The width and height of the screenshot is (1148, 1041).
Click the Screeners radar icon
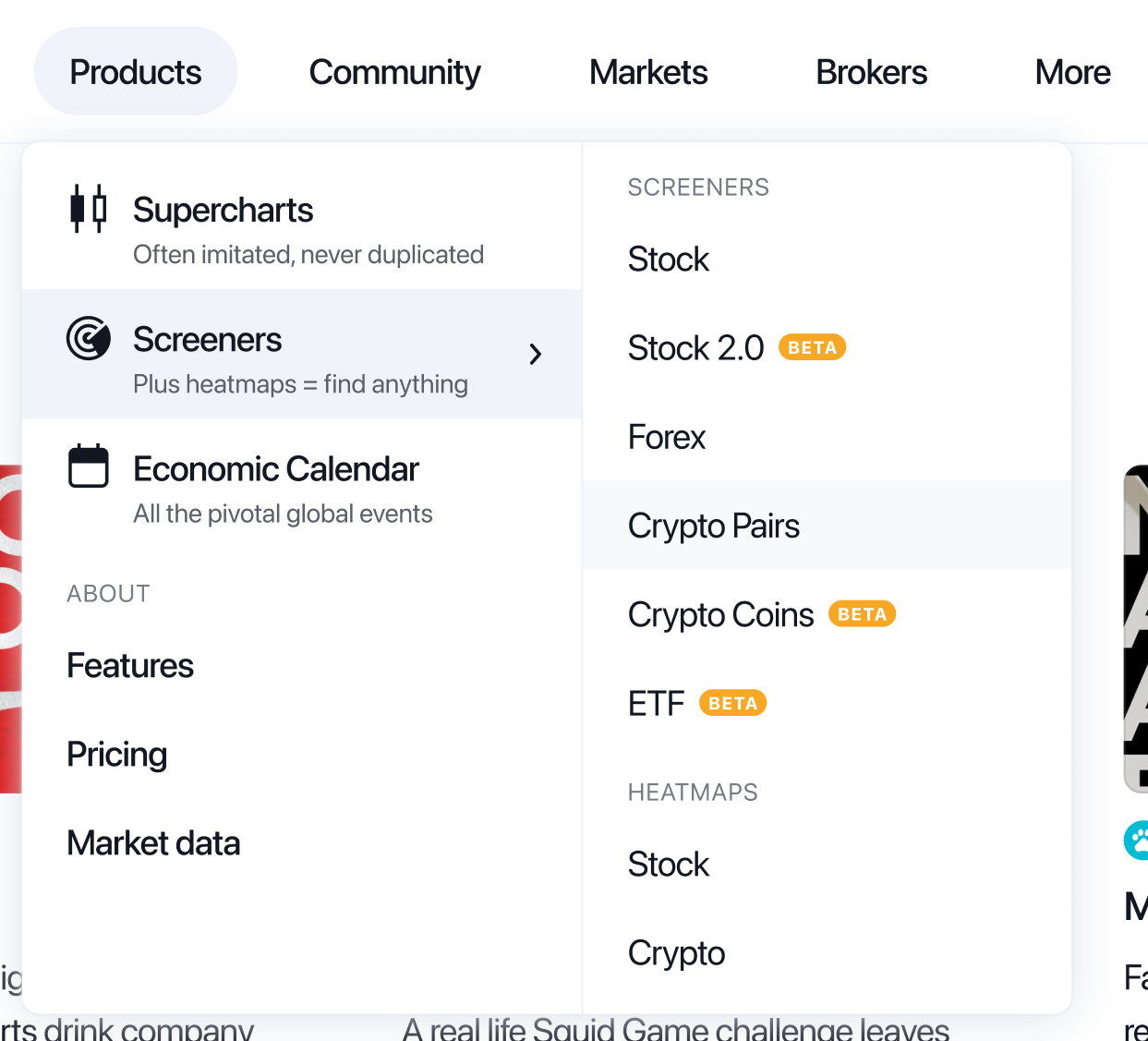[89, 338]
